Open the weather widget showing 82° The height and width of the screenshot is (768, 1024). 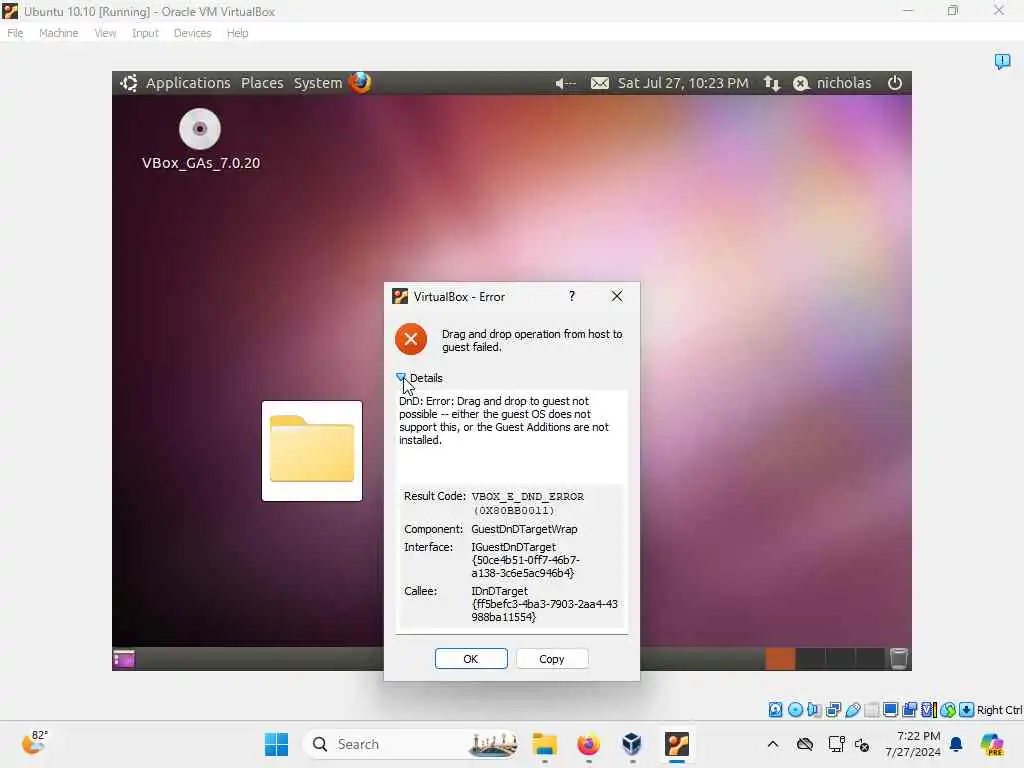[x=34, y=743]
